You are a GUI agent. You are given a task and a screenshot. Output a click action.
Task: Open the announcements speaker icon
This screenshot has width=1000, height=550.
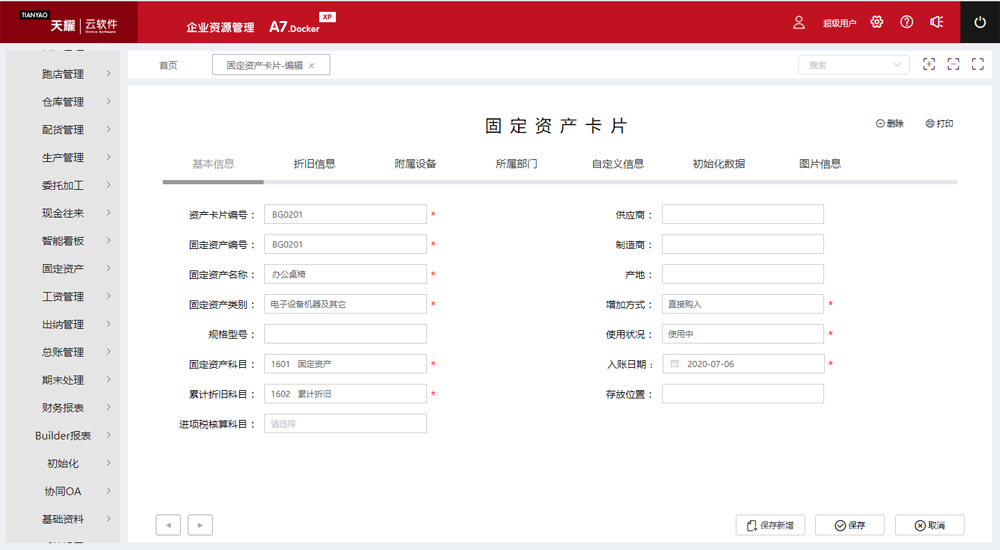tap(936, 22)
